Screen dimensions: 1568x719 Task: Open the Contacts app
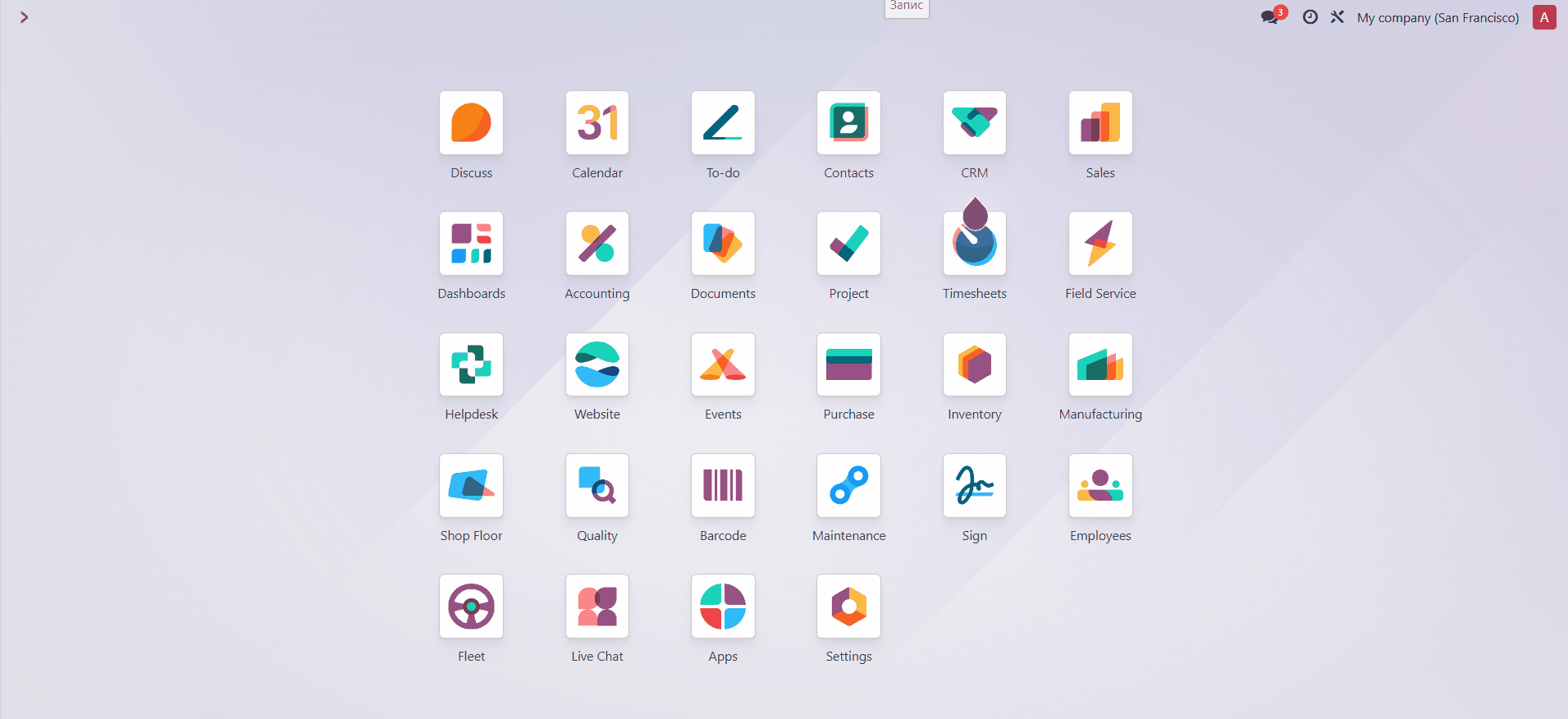pyautogui.click(x=848, y=123)
